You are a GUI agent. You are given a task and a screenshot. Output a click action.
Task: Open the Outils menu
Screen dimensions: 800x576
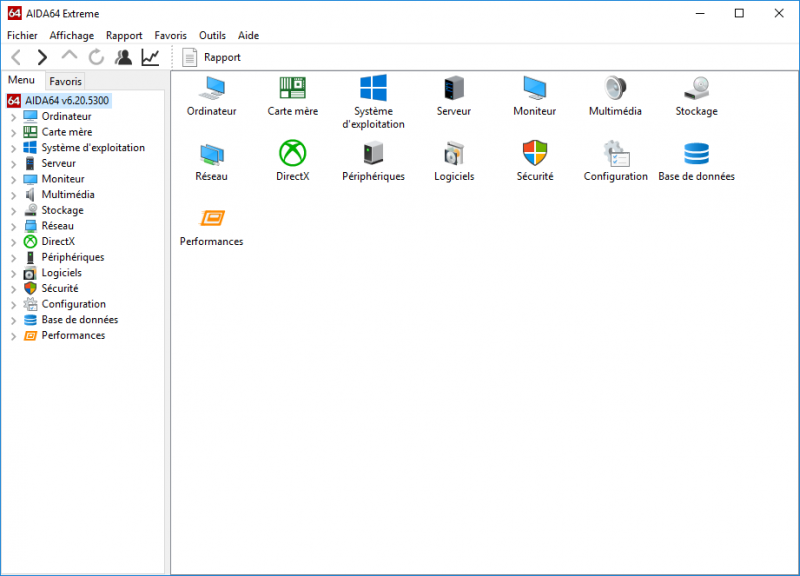[x=212, y=36]
